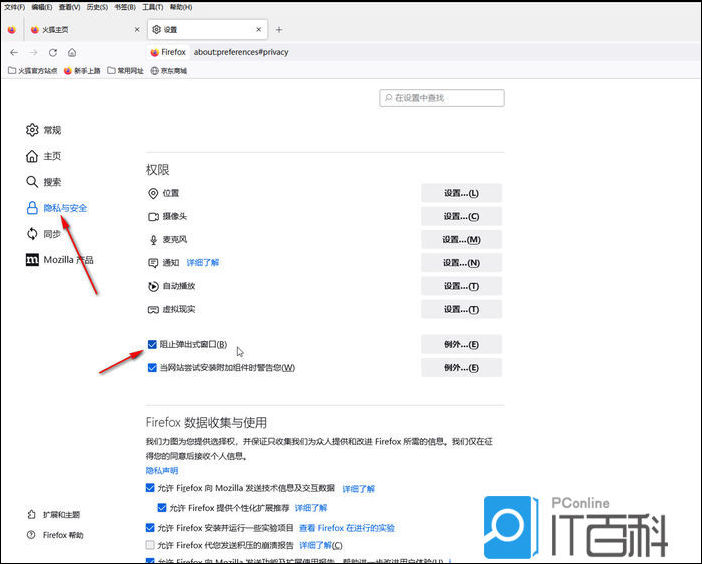Close the 火狐主页 tab

[x=137, y=30]
